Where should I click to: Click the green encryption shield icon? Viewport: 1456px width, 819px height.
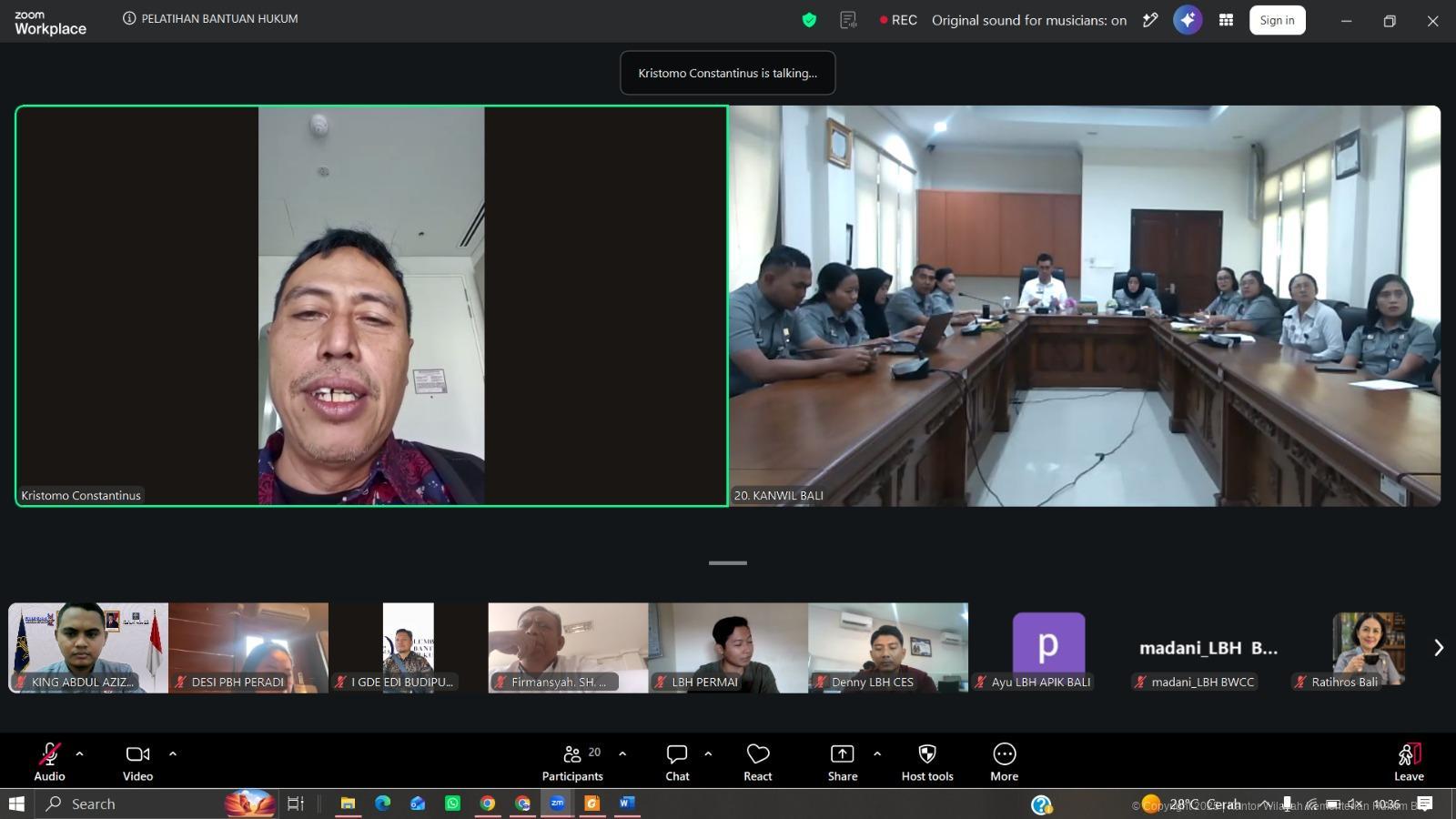[x=809, y=20]
